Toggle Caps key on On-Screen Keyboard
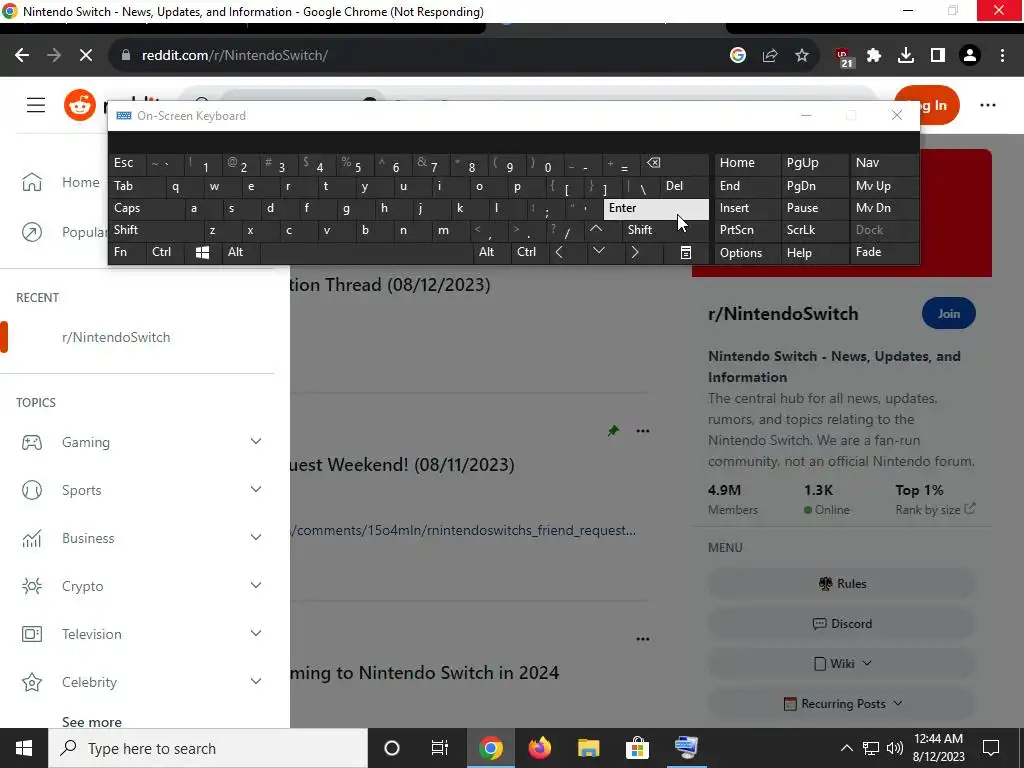This screenshot has width=1024, height=768. tap(146, 208)
